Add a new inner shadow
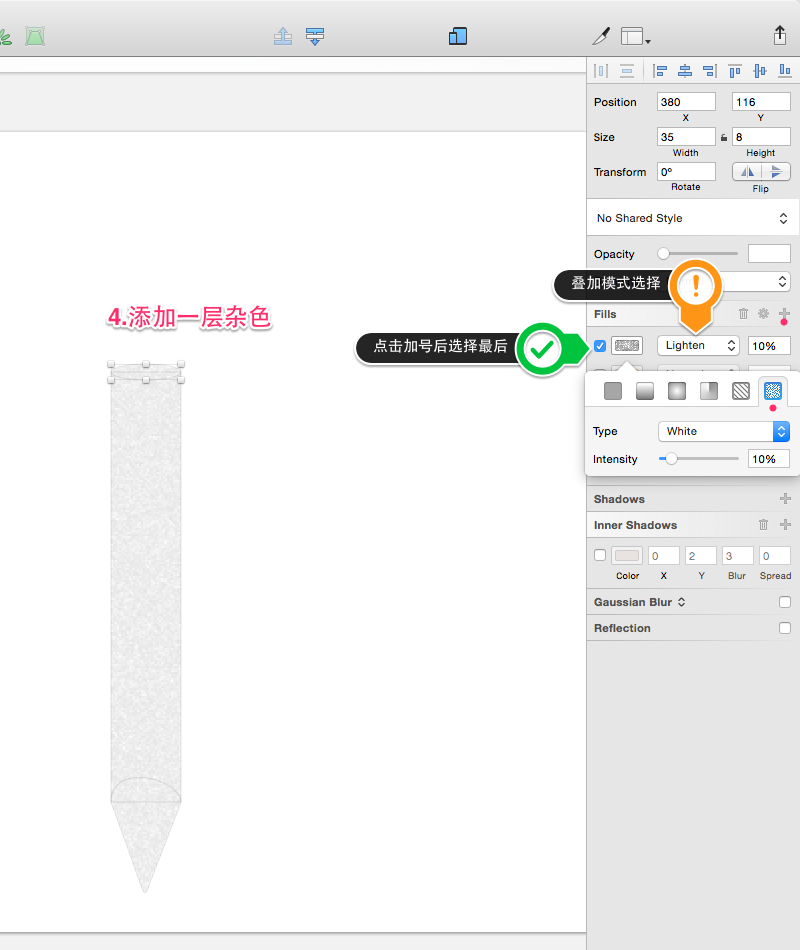The height and width of the screenshot is (950, 800). coord(785,525)
